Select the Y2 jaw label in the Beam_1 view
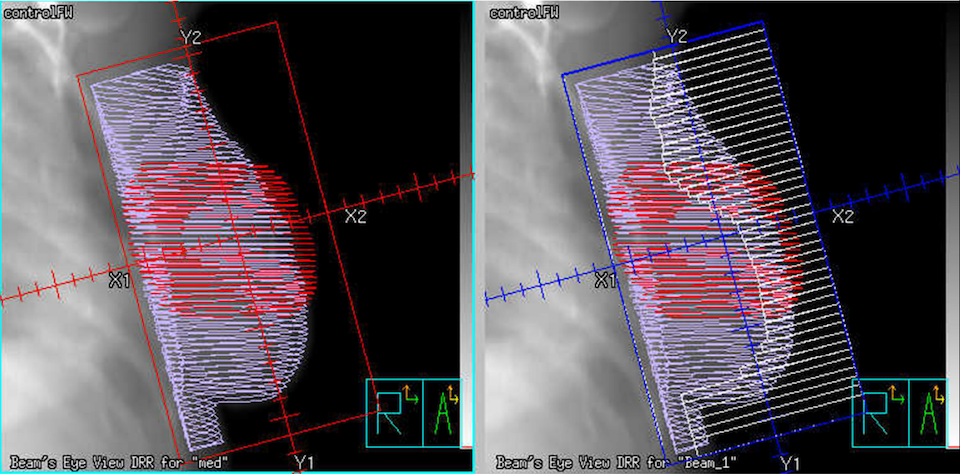The width and height of the screenshot is (960, 474). pyautogui.click(x=677, y=37)
